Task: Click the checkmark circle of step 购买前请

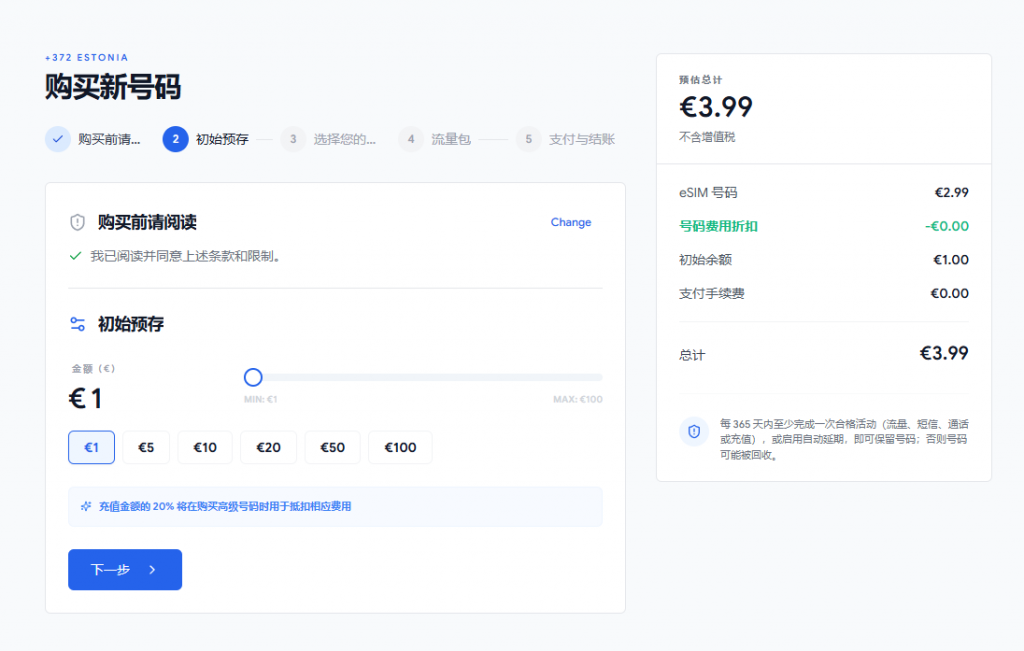Action: [58, 139]
